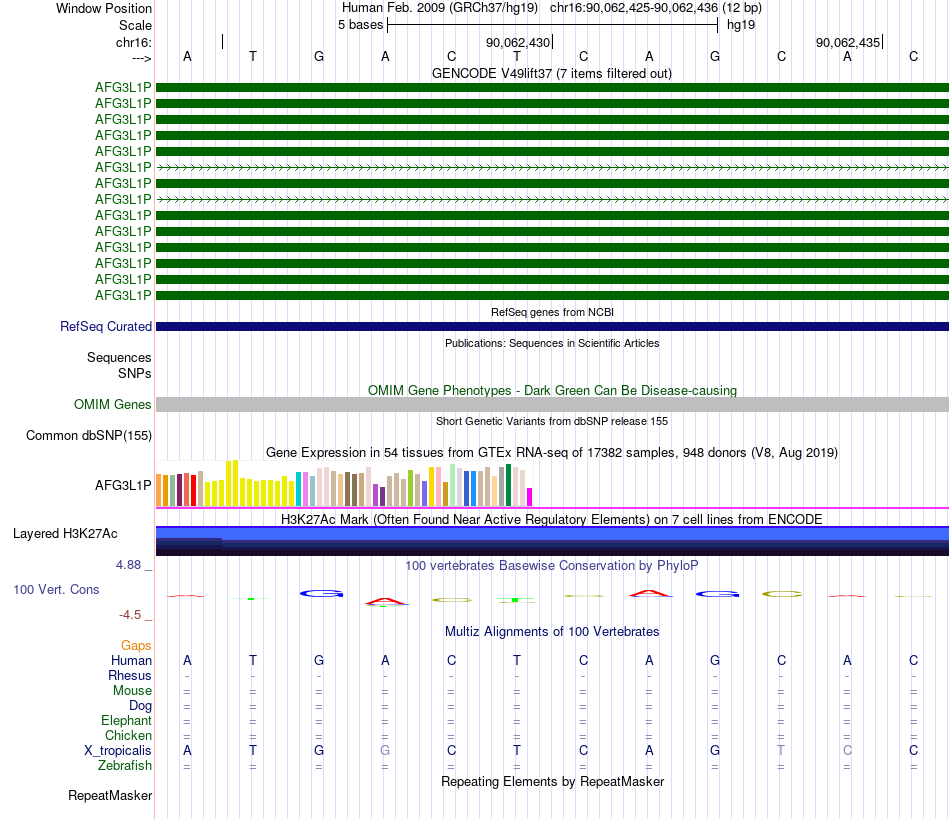This screenshot has width=950, height=819.
Task: Click the Scale track label
Action: pos(135,25)
